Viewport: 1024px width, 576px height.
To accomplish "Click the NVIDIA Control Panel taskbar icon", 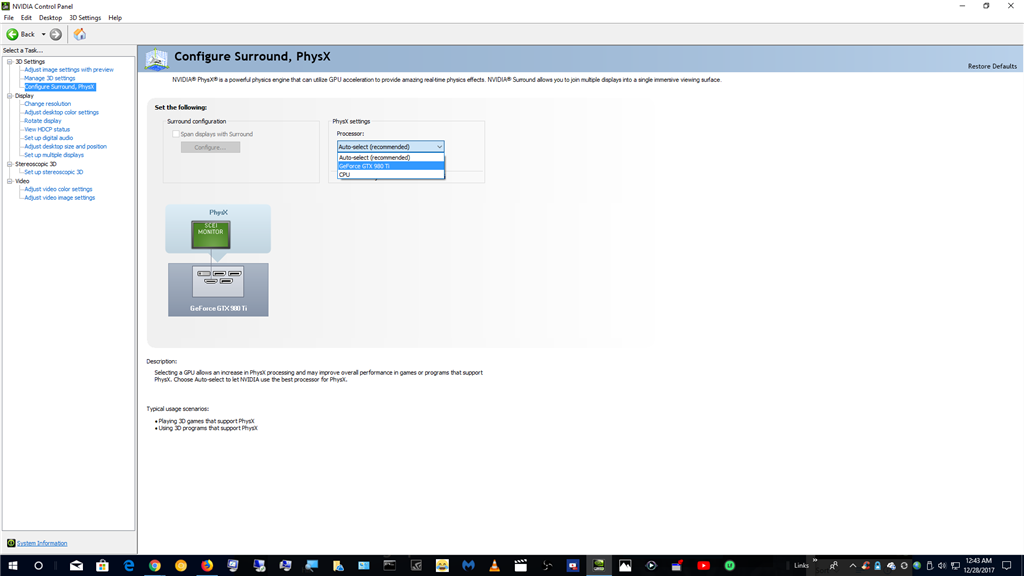I will click(x=599, y=566).
